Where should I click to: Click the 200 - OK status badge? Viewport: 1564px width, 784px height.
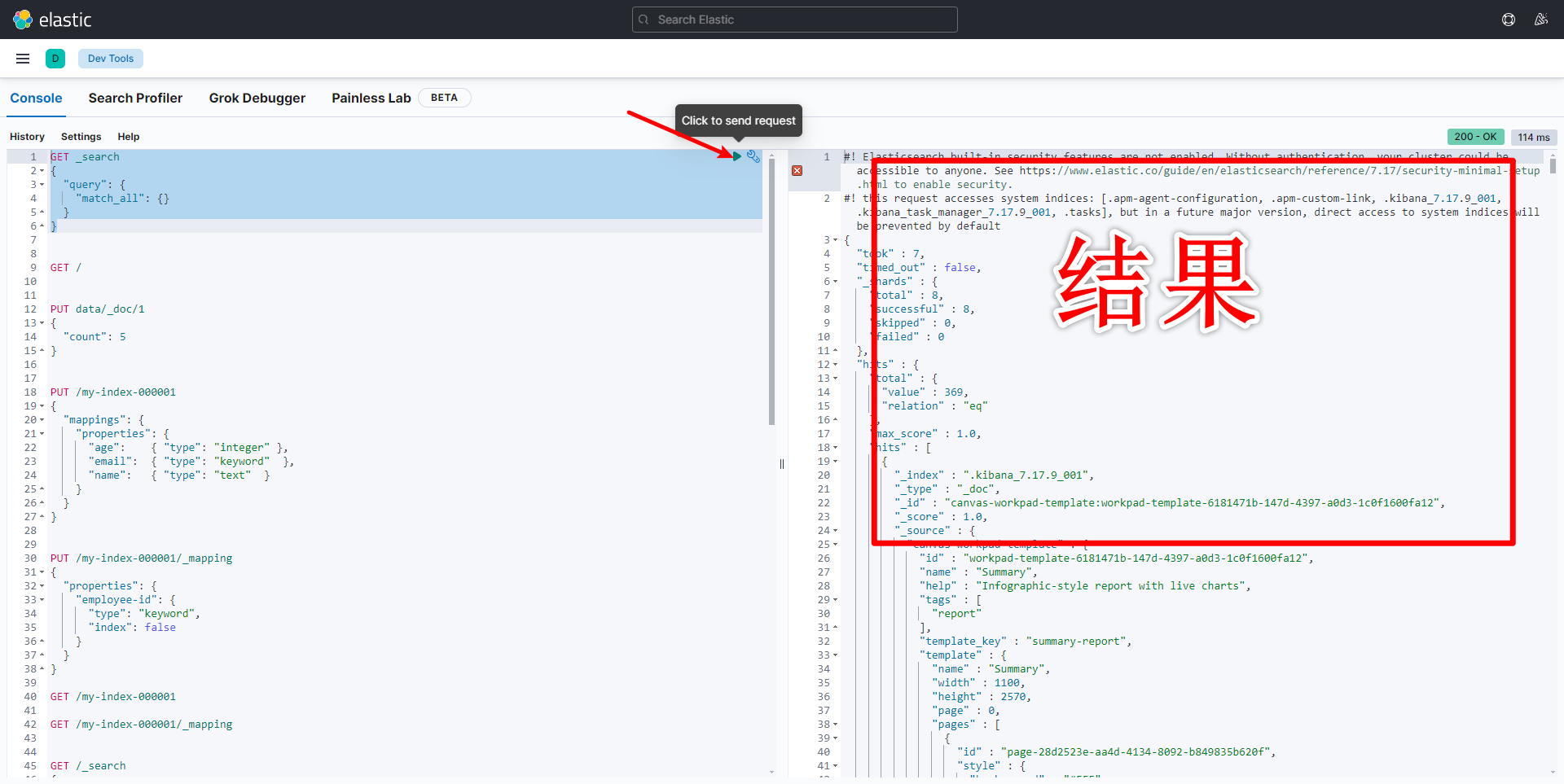1476,137
